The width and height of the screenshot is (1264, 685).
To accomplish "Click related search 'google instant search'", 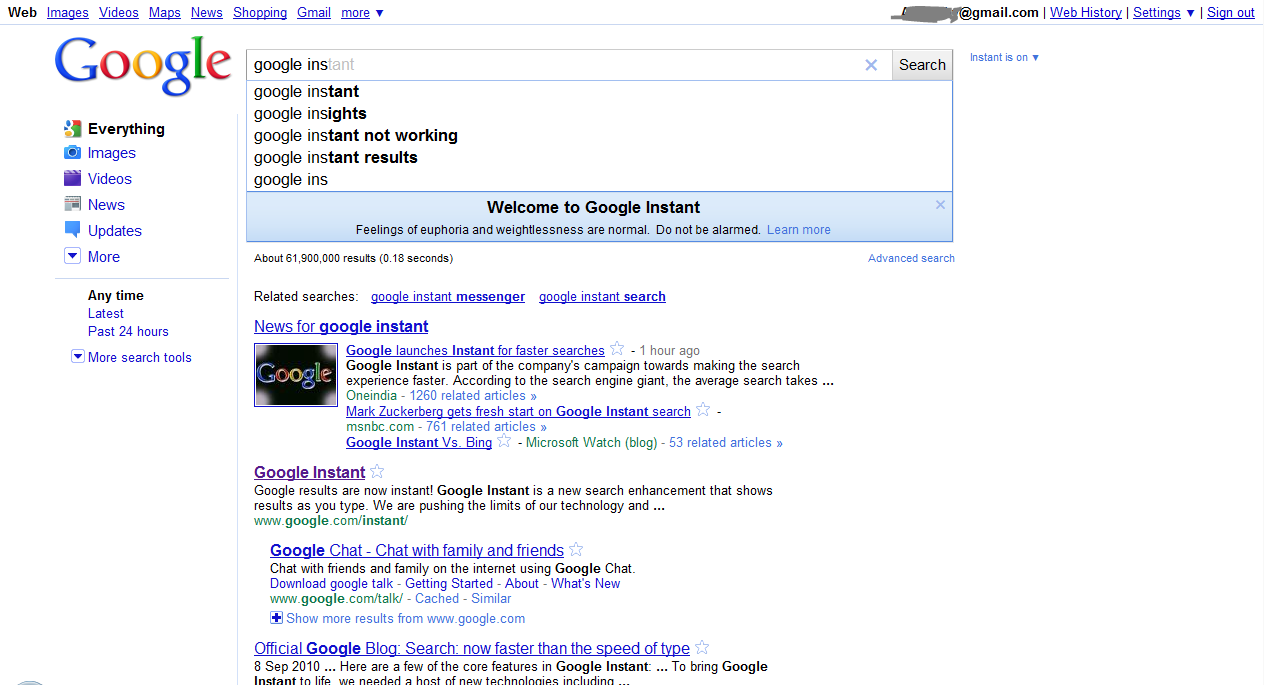I will coord(602,297).
